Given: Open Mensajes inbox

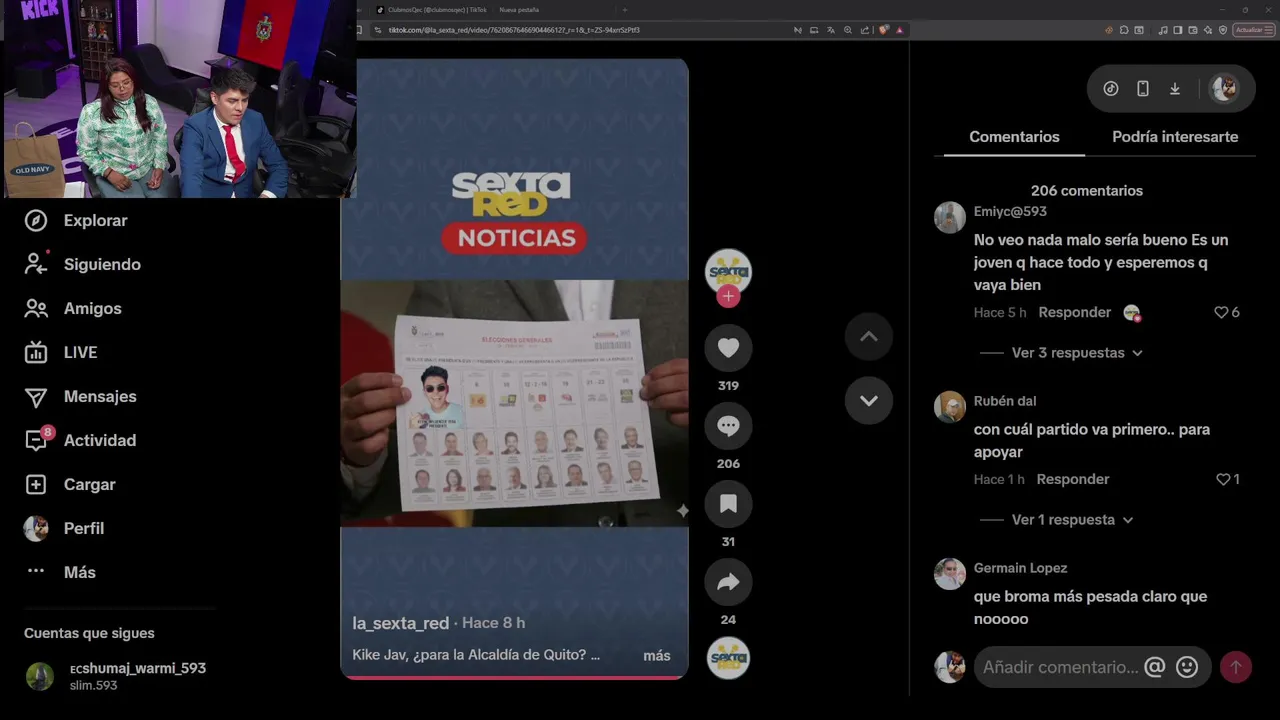Looking at the screenshot, I should pos(80,396).
